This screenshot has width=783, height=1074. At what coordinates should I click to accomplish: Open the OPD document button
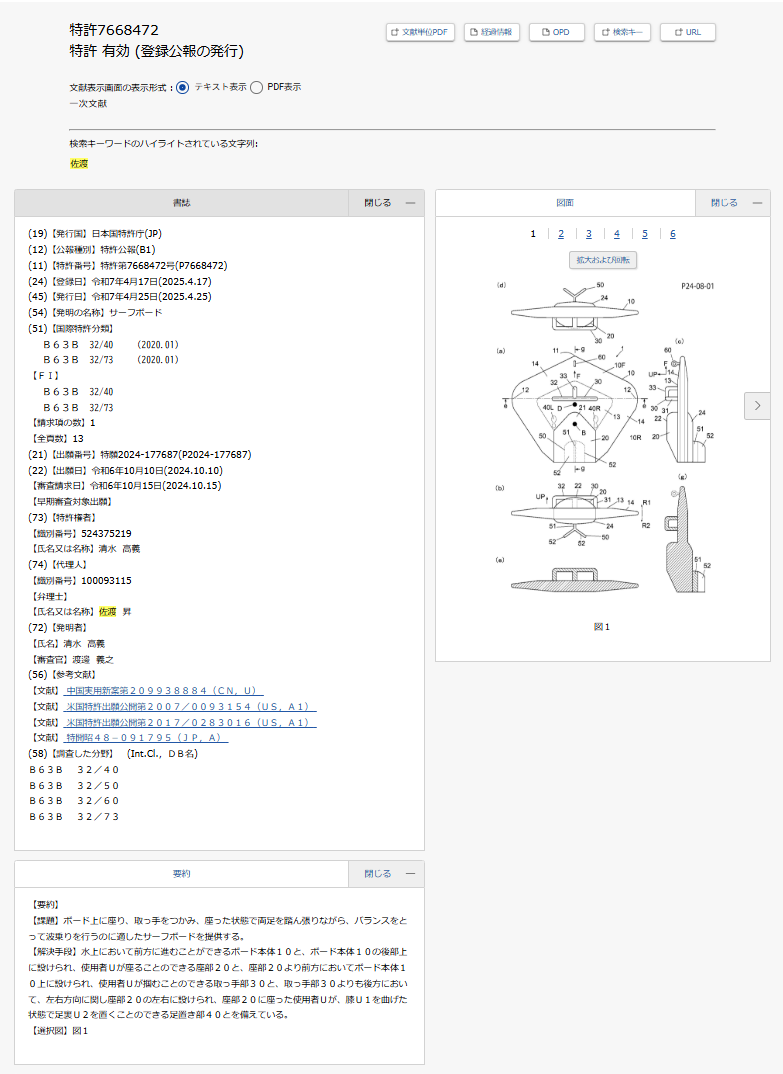point(556,32)
